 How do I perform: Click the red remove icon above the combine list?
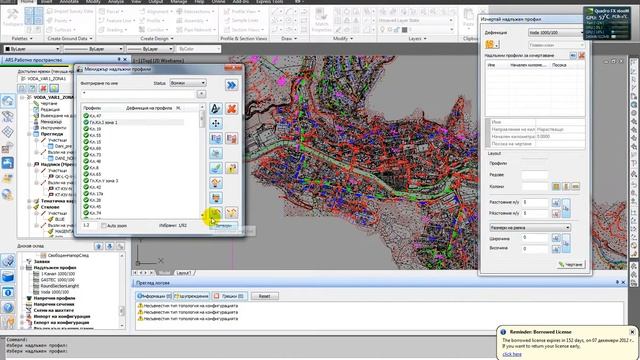pos(582,56)
